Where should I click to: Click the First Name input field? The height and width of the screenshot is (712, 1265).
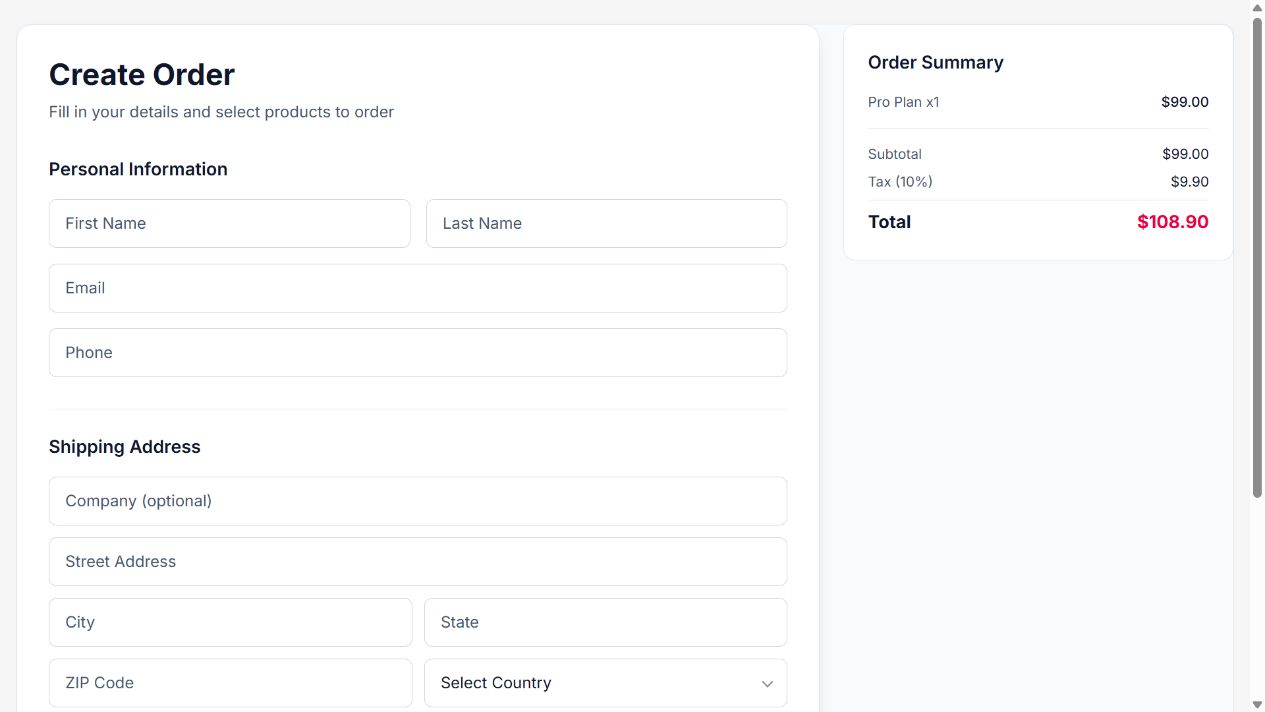pos(229,223)
